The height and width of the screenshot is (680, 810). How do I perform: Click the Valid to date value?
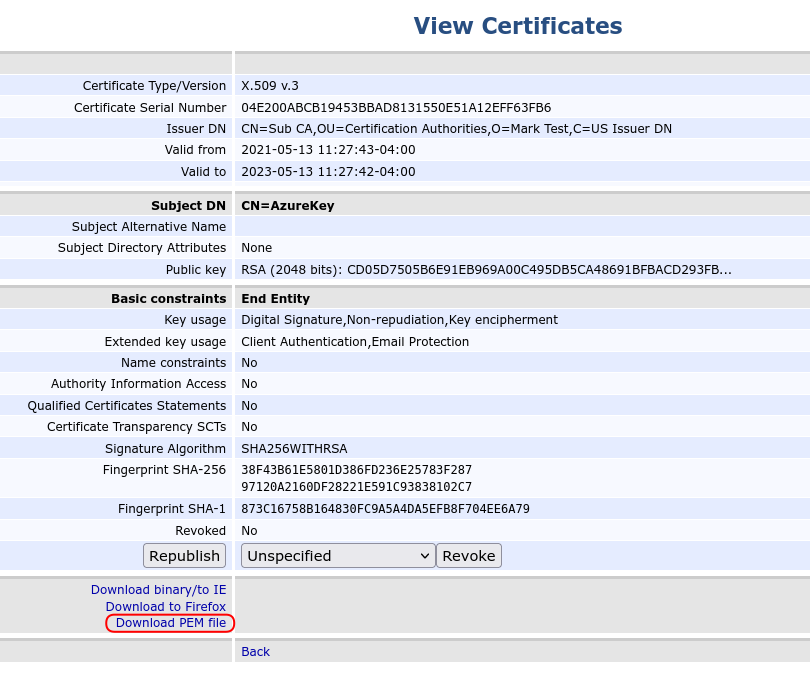coord(328,172)
